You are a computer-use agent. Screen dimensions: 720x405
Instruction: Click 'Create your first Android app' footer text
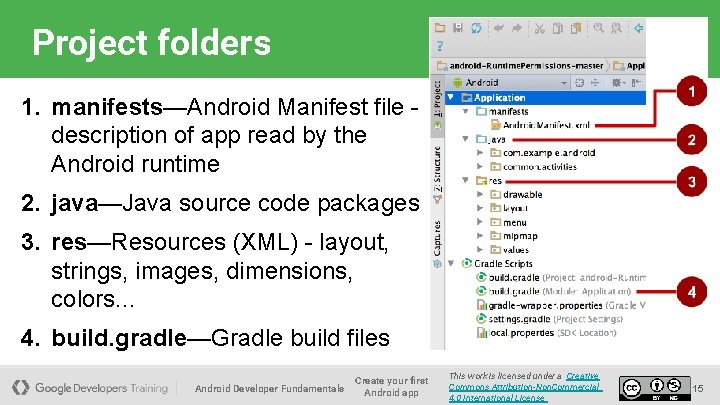click(x=391, y=387)
